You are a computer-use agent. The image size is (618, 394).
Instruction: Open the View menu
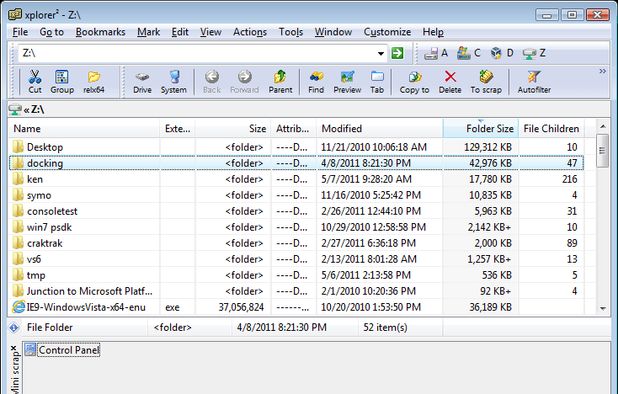coord(210,32)
